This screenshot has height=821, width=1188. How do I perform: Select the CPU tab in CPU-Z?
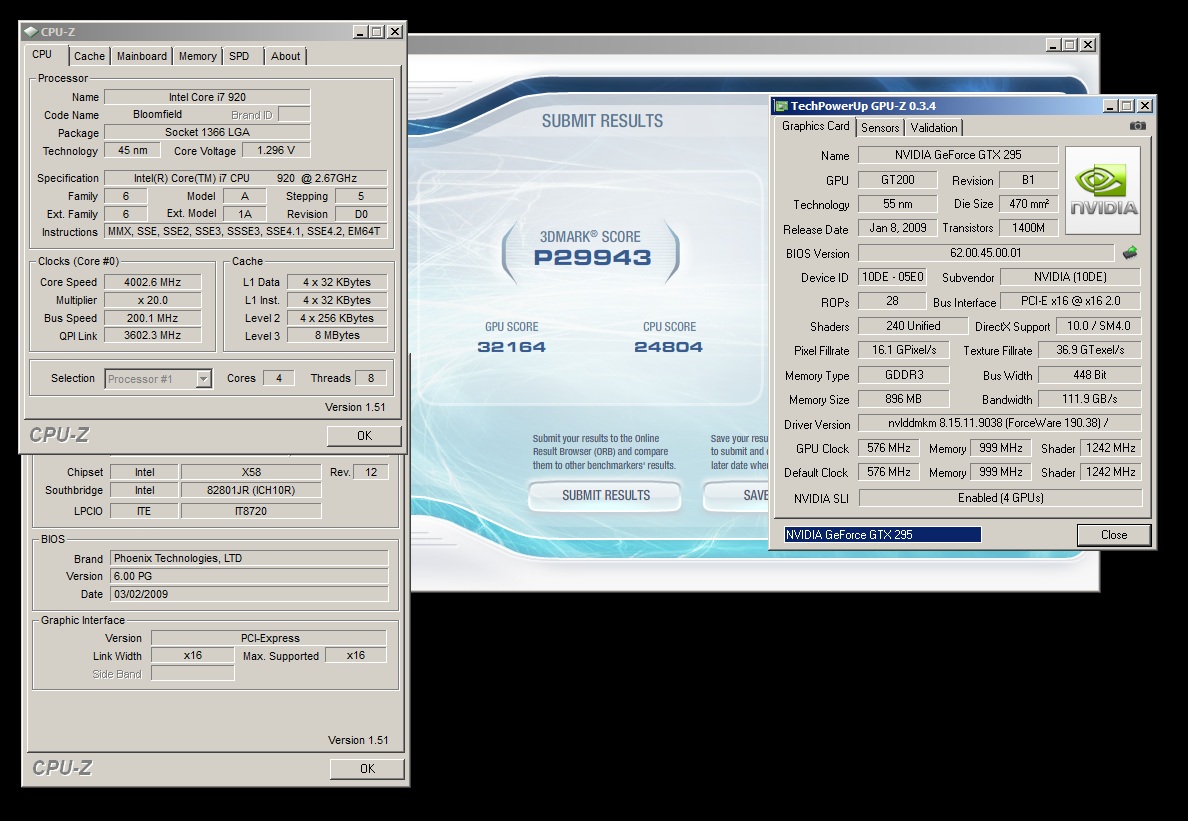pos(42,55)
